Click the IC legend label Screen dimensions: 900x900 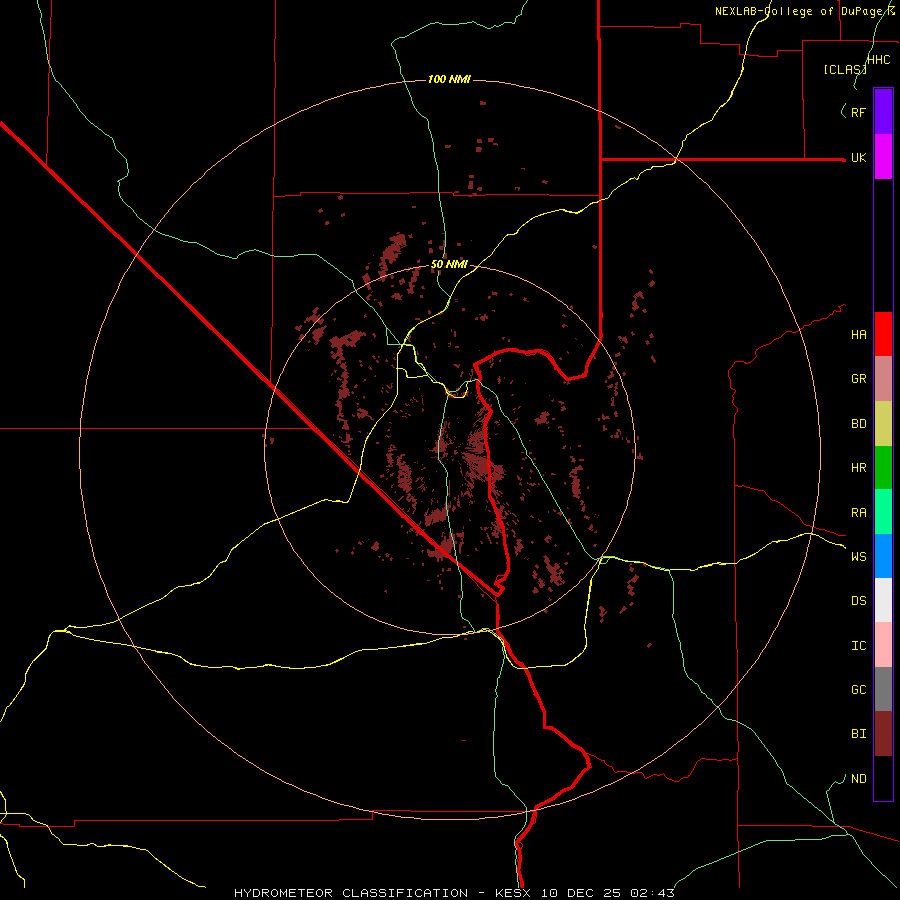click(x=858, y=646)
